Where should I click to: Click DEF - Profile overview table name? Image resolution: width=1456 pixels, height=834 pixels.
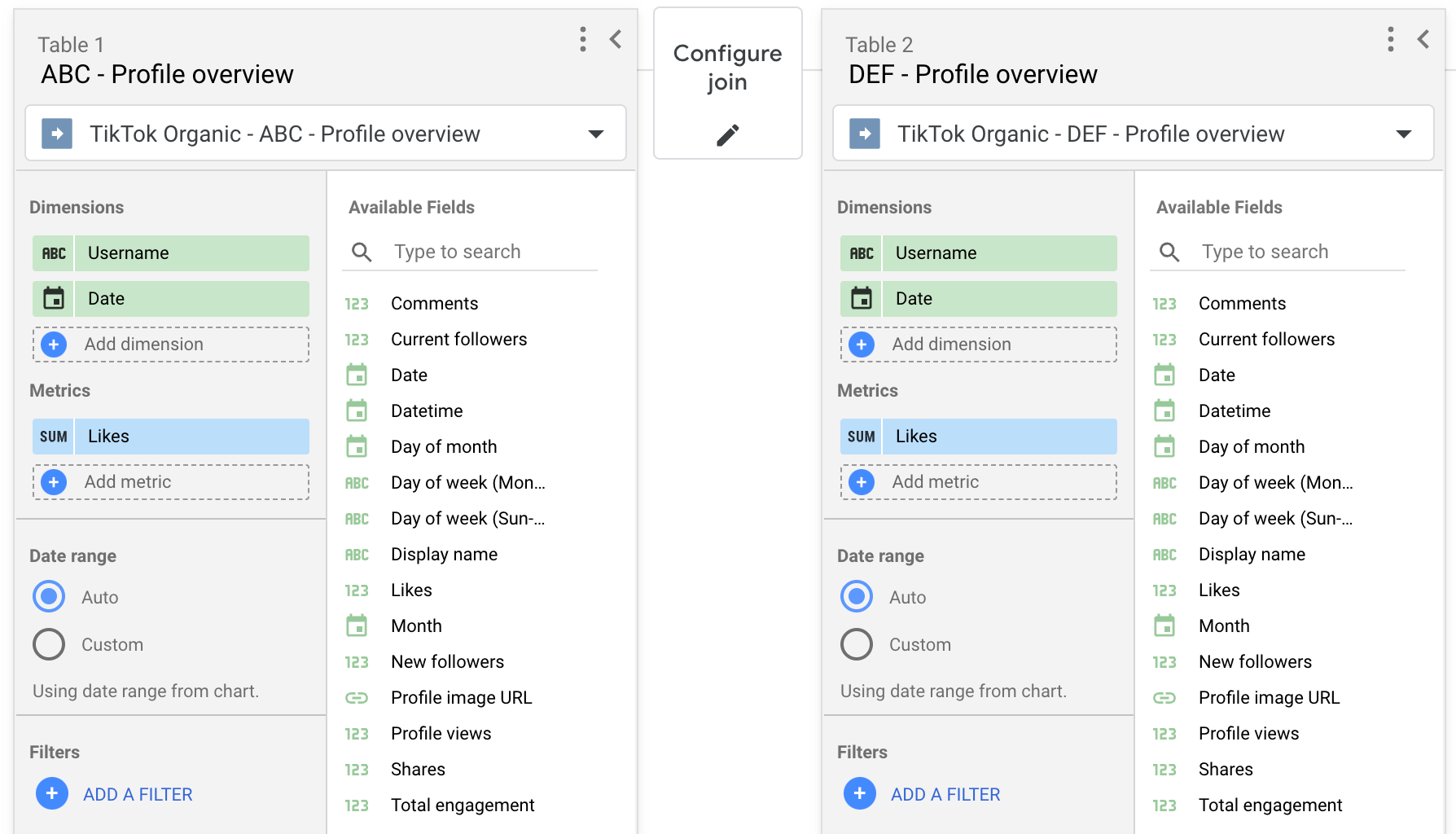click(973, 74)
